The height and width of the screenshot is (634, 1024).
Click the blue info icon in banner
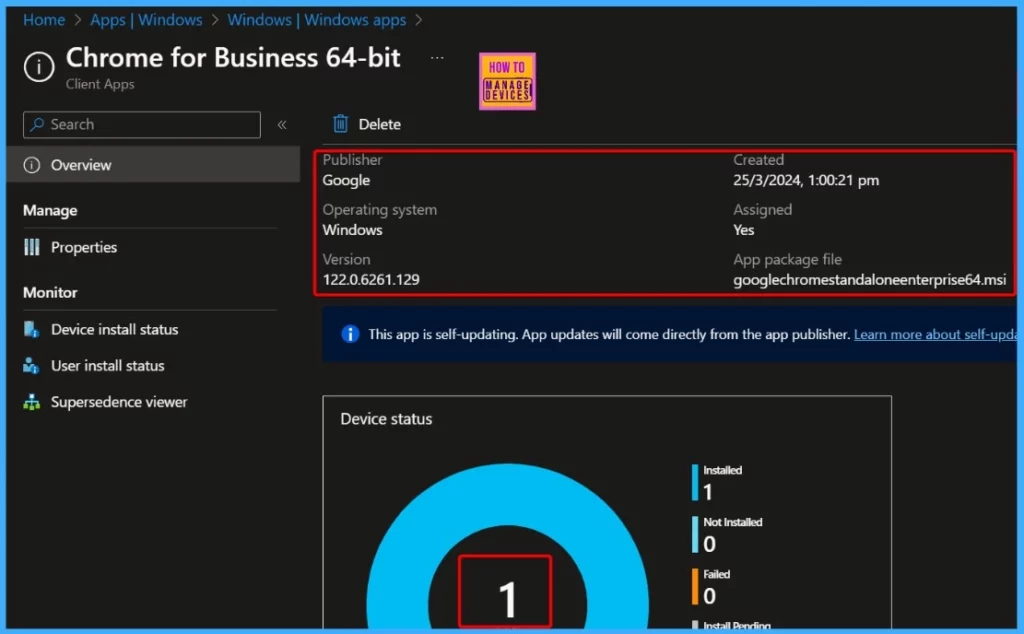tap(350, 334)
